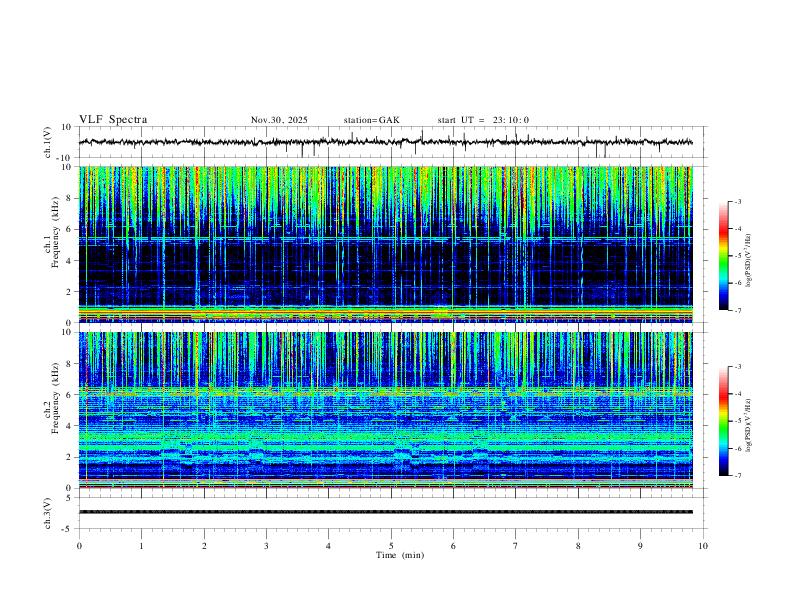Image resolution: width=792 pixels, height=612 pixels.
Task: Click the lower colorbar log(PSD) label
Action: pyautogui.click(x=748, y=425)
